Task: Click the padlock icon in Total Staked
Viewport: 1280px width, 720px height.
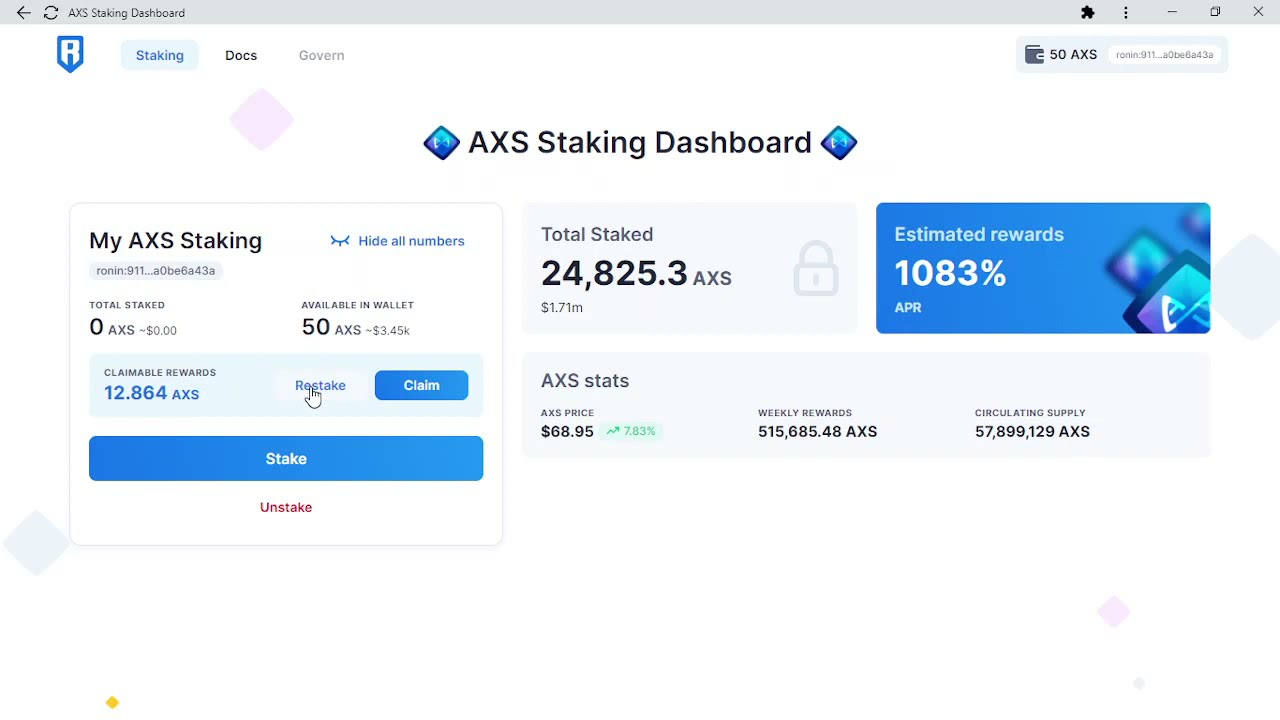Action: (815, 268)
